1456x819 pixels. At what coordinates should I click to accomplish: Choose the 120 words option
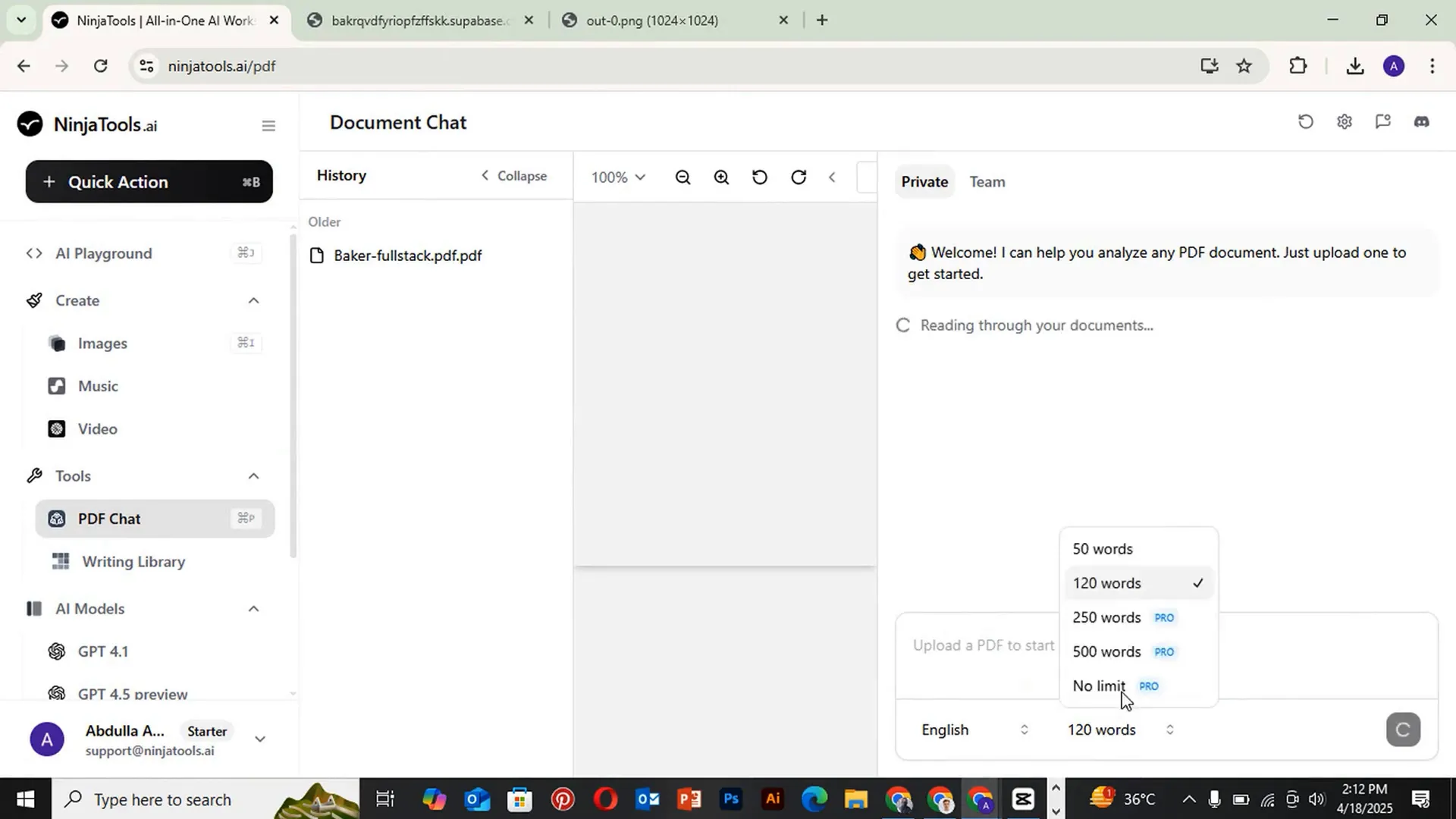point(1139,583)
